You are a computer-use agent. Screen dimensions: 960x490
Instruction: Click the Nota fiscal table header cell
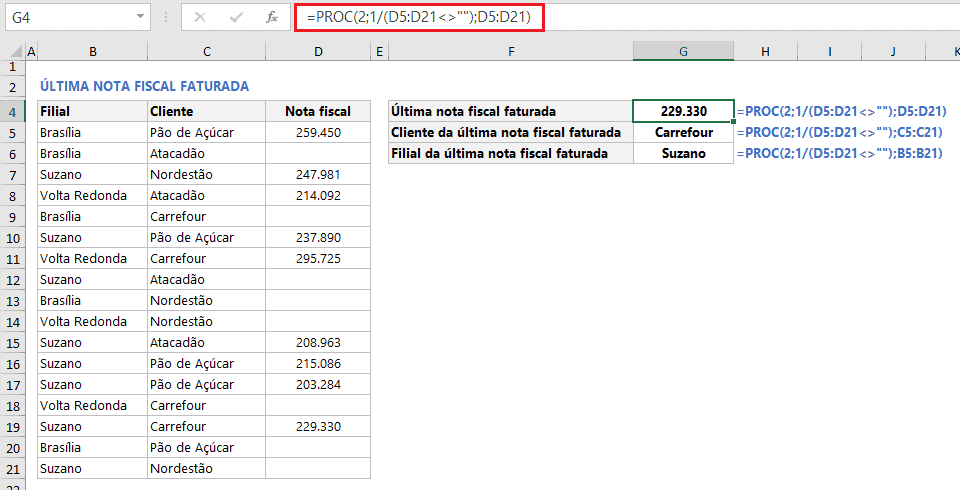318,111
